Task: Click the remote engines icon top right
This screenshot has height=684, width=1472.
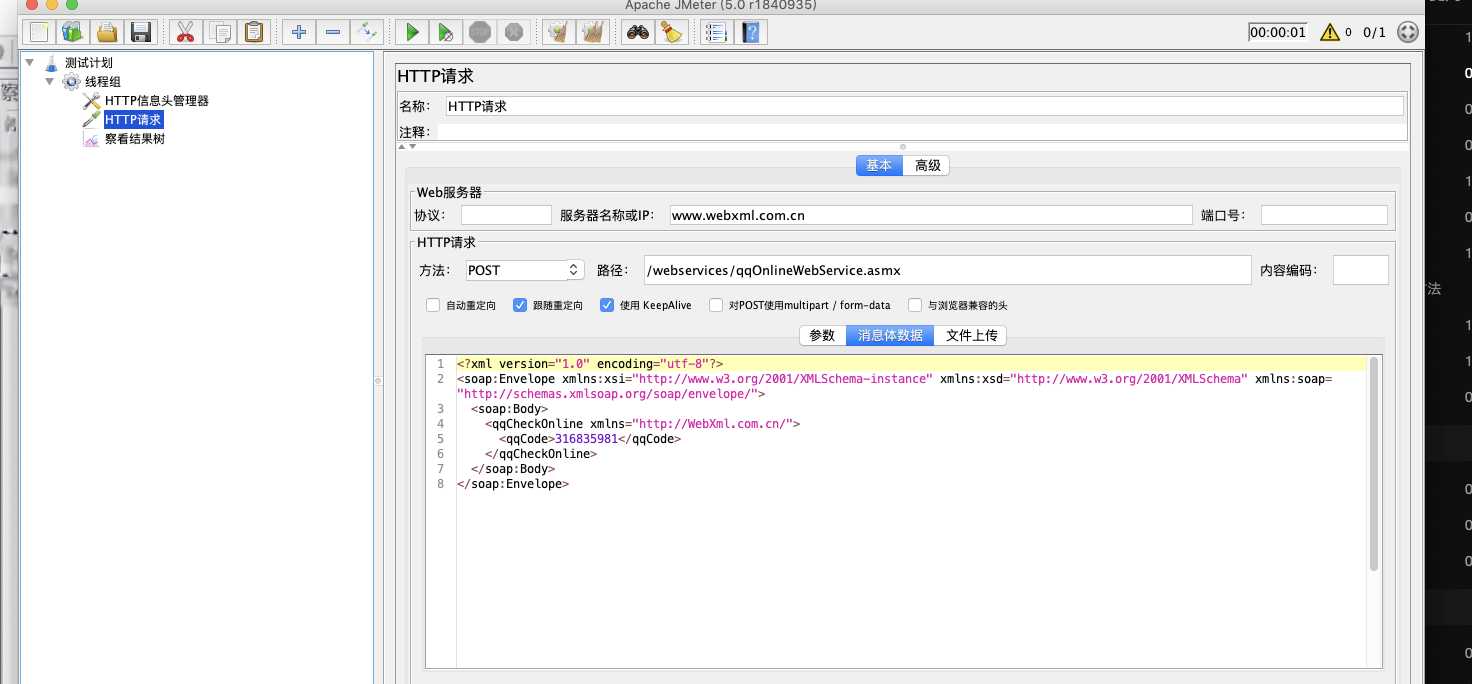Action: [x=1407, y=32]
